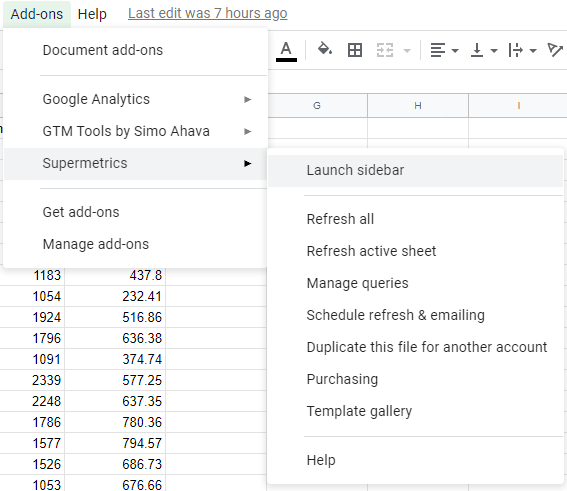
Task: Expand the merge cells dropdown arrow
Action: tap(407, 51)
